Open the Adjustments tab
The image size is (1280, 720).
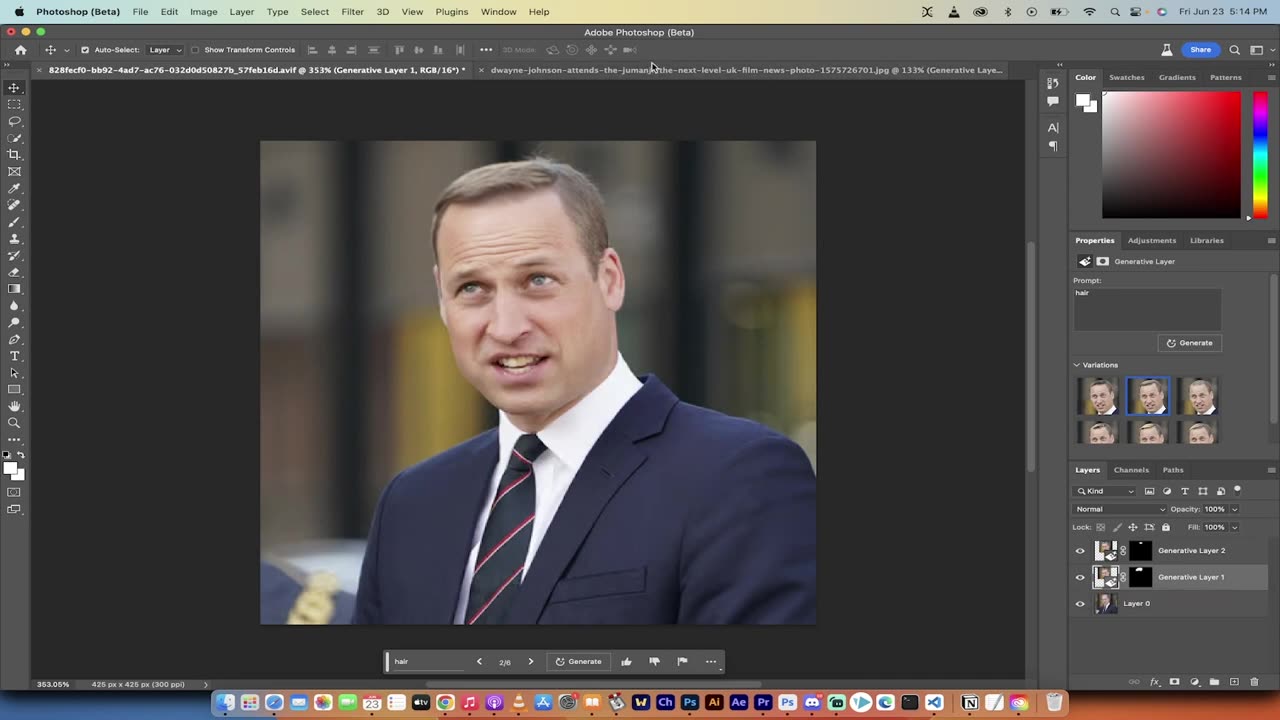coord(1152,240)
